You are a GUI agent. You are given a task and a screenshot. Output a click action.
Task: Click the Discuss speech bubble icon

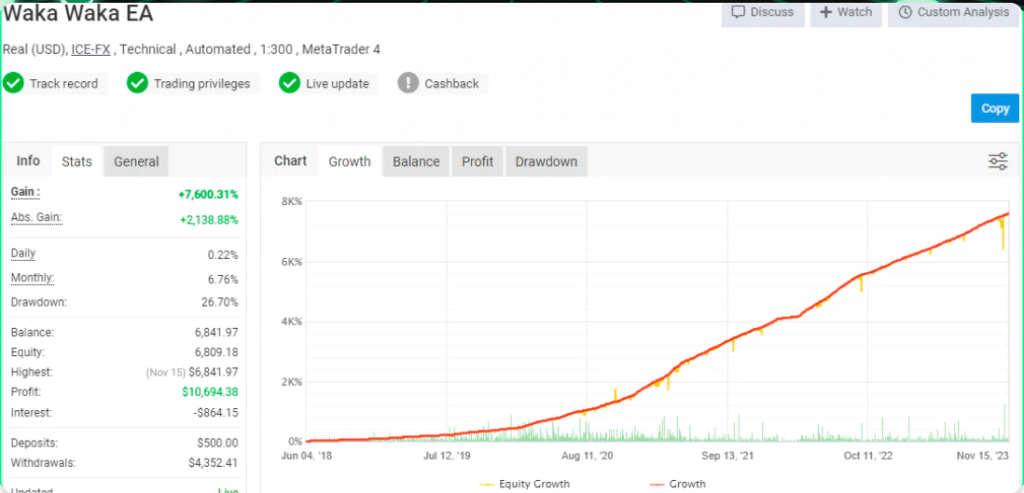[x=738, y=12]
